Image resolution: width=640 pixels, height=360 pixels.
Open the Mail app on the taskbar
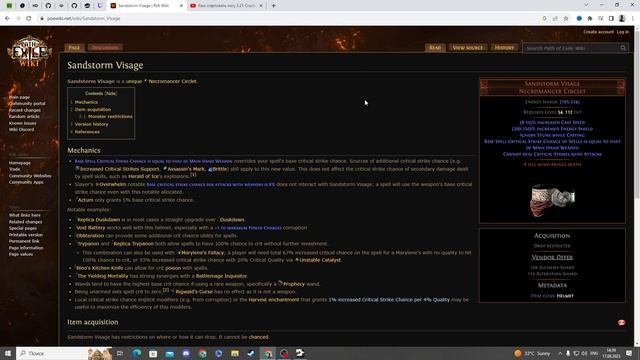[169, 353]
